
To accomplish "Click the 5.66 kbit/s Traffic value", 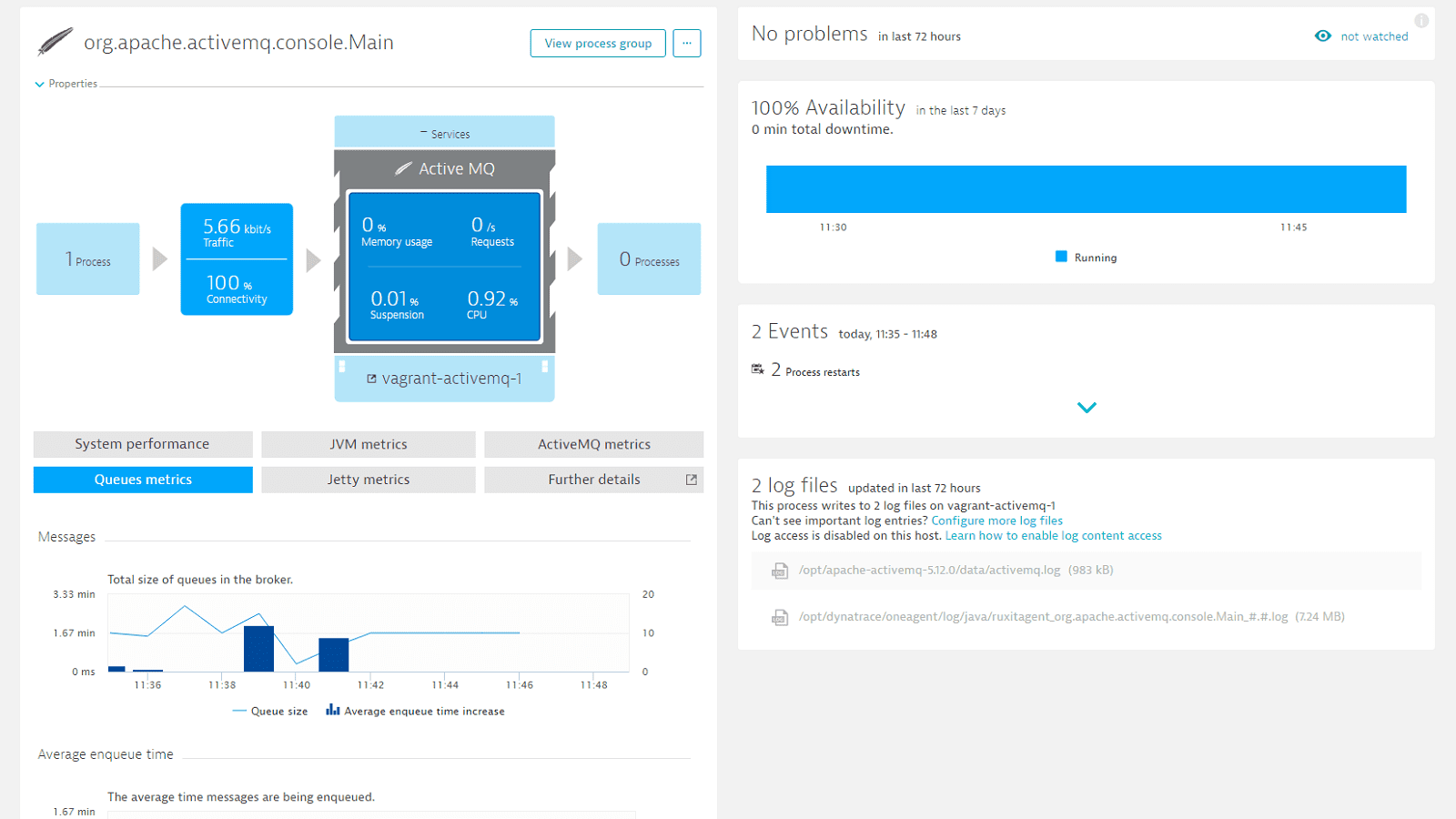I will point(237,232).
